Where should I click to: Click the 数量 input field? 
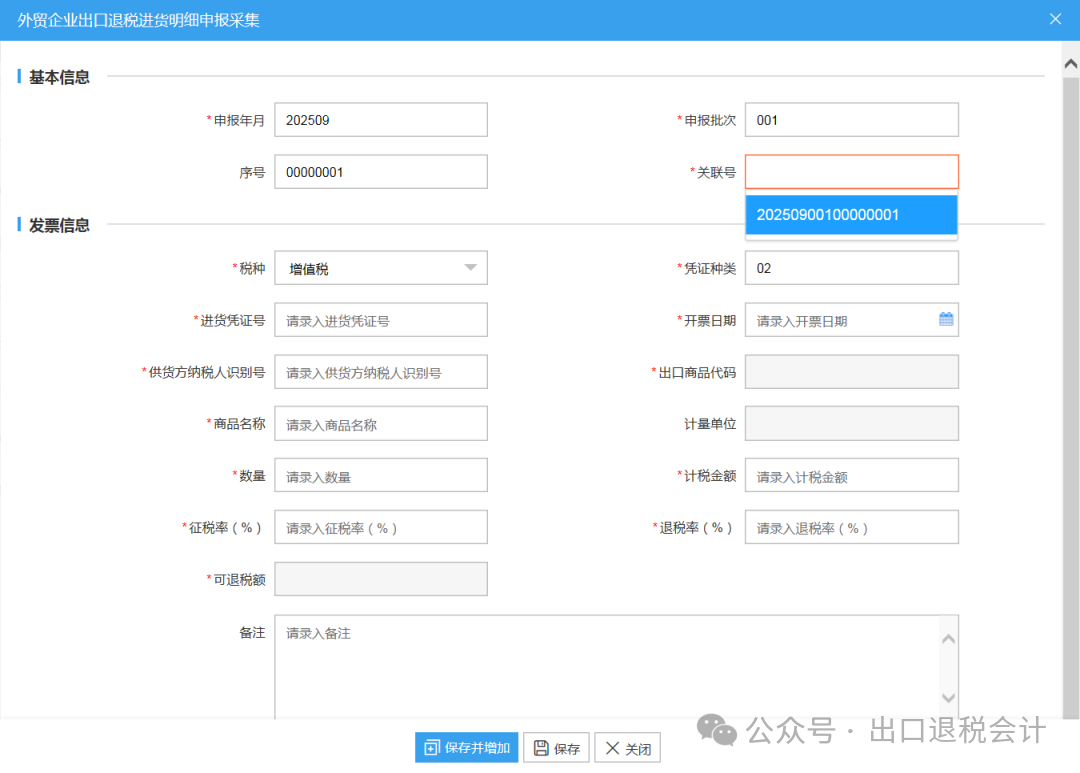(380, 476)
